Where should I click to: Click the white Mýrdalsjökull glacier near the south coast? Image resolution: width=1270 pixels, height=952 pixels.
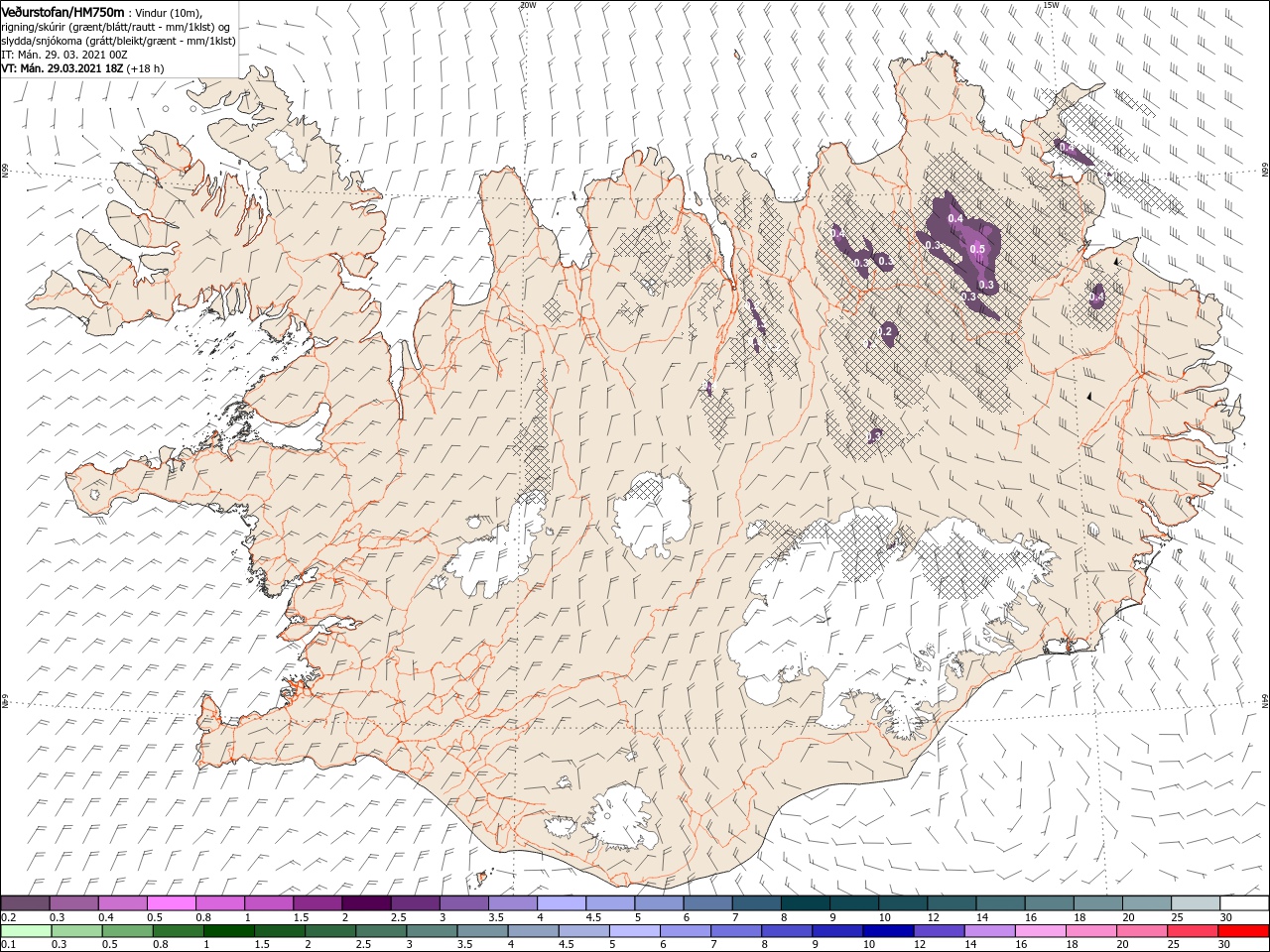623,816
